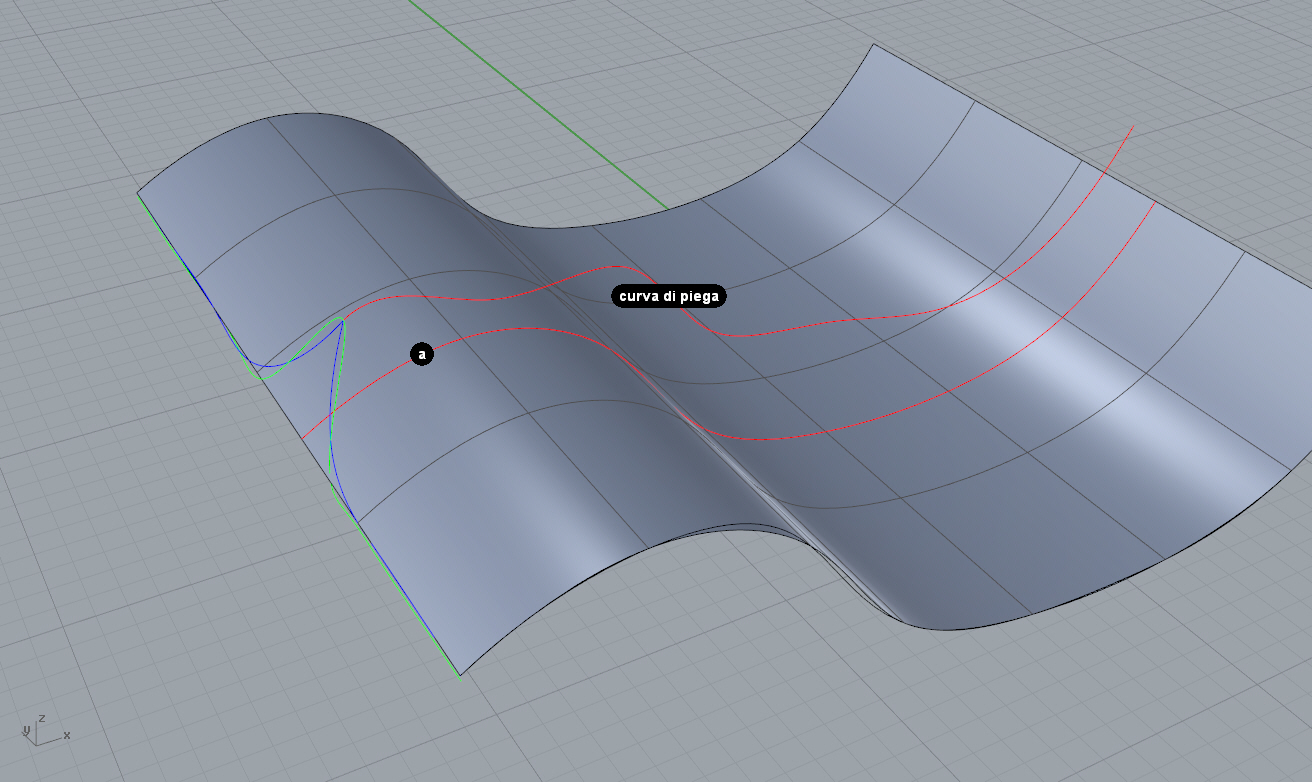
Task: Select the green Y-axis line above the surface
Action: [540, 108]
